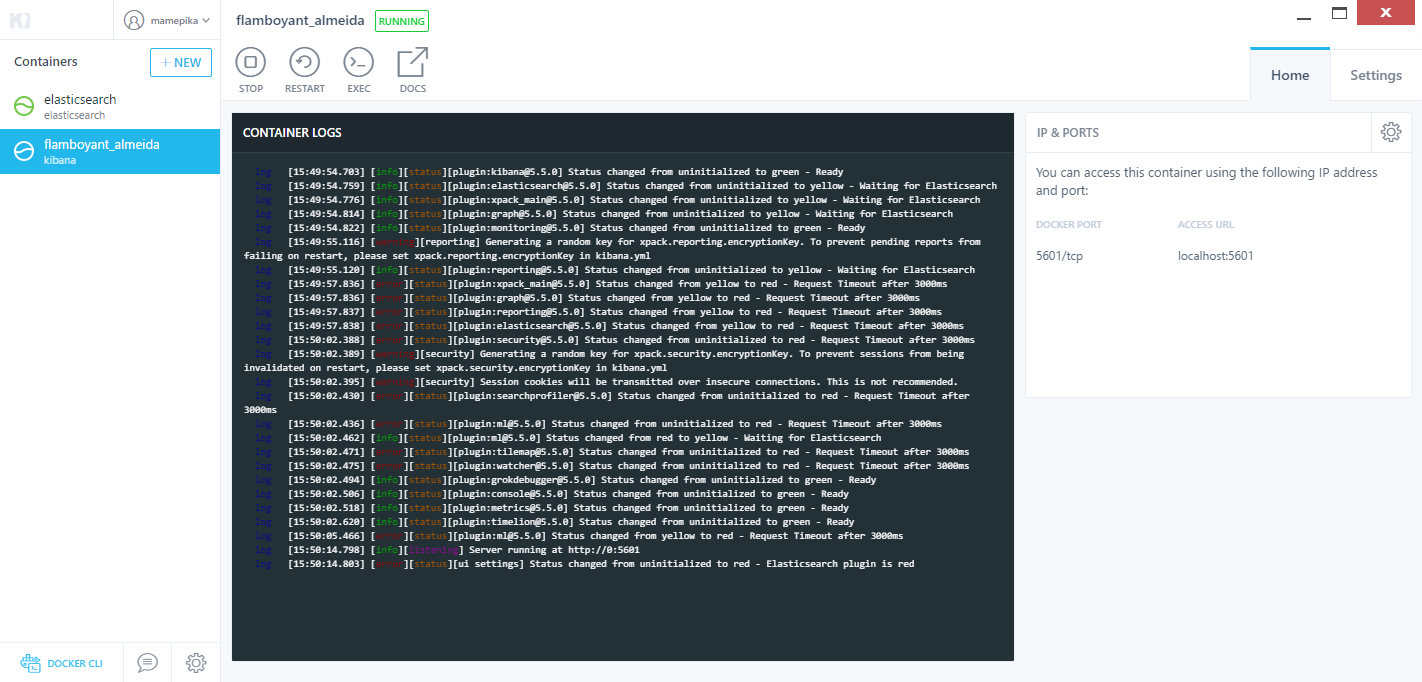This screenshot has height=682, width=1422.
Task: Click the Containers sidebar heading
Action: 46,62
